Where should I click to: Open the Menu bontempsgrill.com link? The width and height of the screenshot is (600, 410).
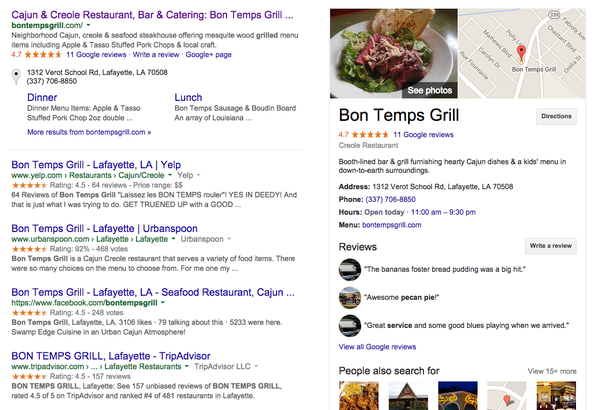391,225
